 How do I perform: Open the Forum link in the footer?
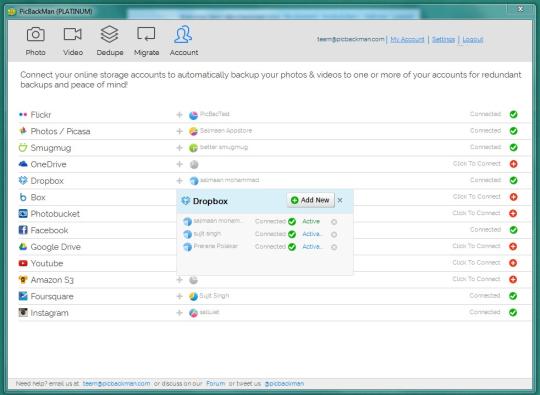tap(216, 383)
